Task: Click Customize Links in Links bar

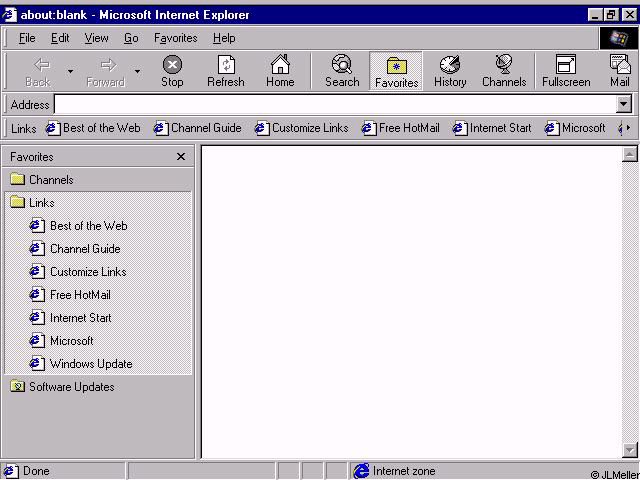Action: 301,128
